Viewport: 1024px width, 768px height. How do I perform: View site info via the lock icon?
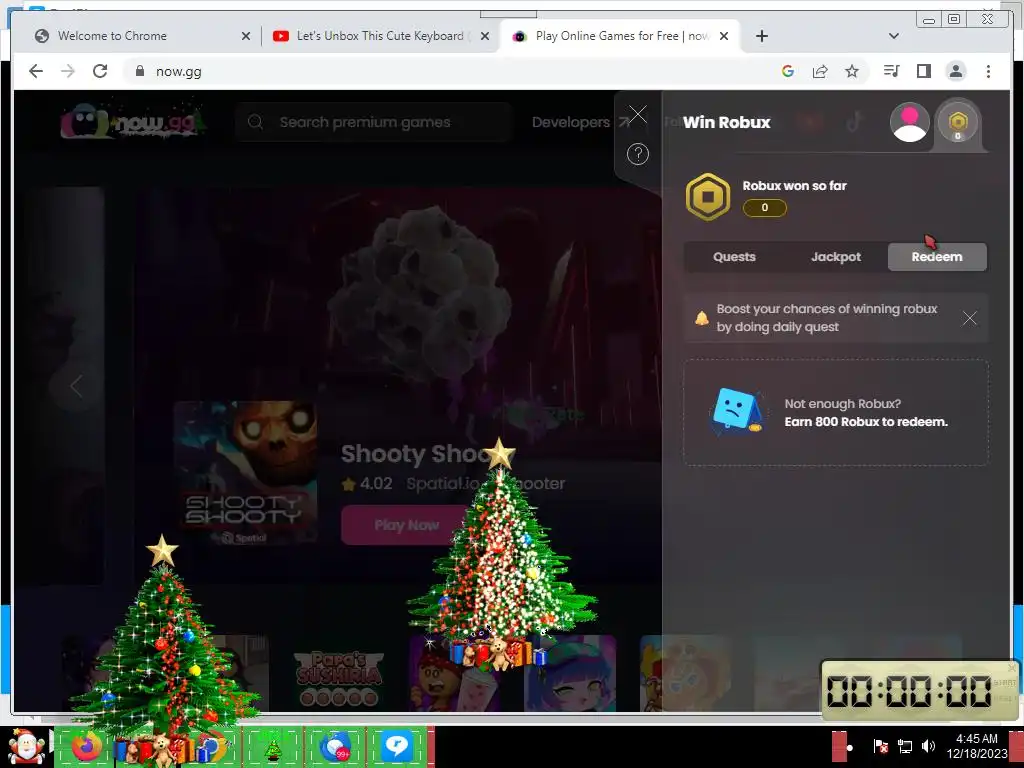click(139, 71)
